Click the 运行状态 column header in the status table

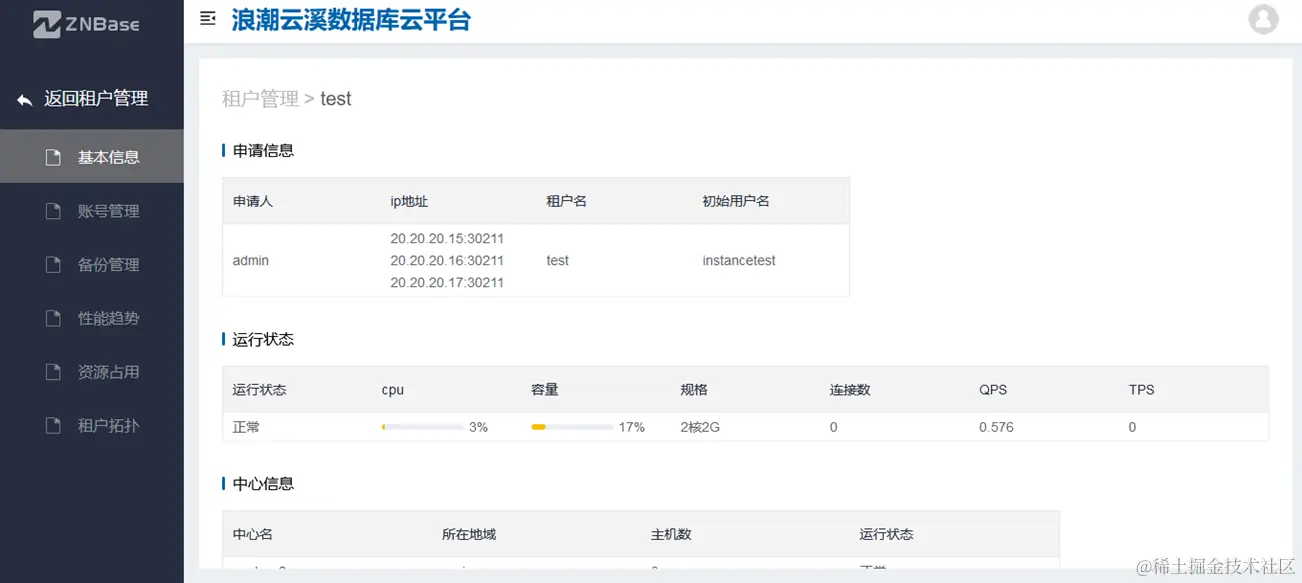259,390
